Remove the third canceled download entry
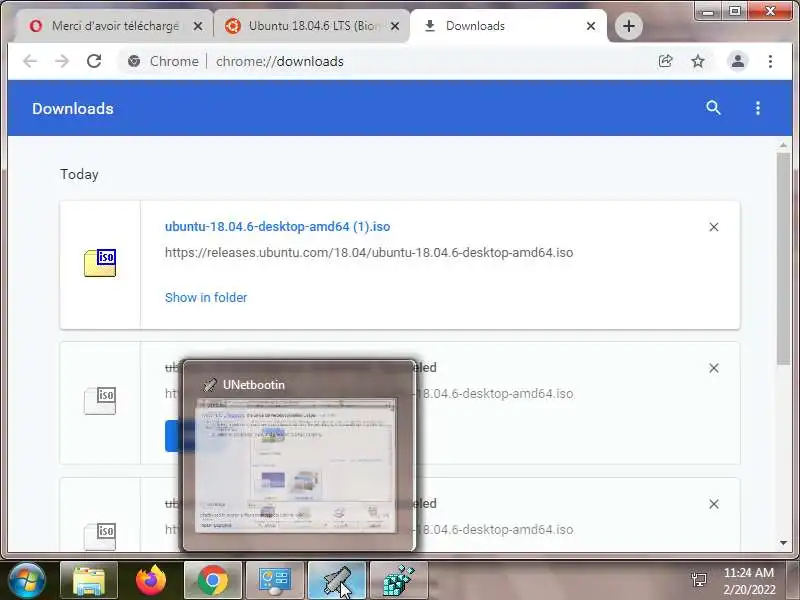 [x=713, y=504]
